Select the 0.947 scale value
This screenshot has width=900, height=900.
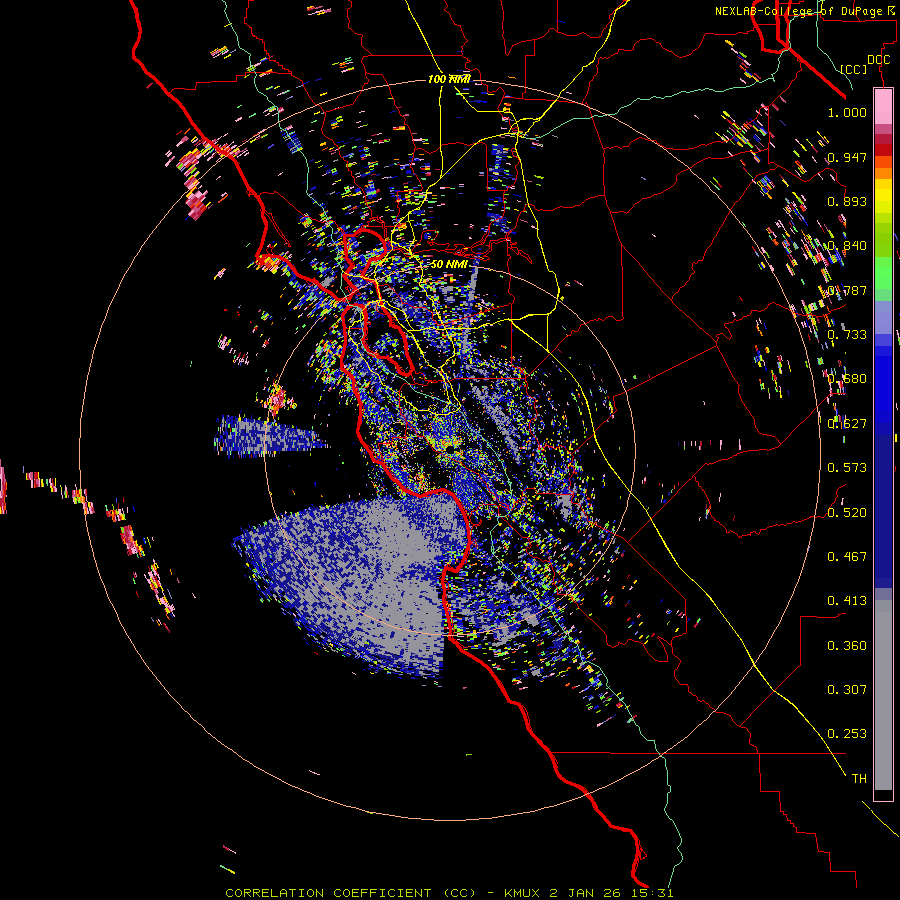click(847, 157)
